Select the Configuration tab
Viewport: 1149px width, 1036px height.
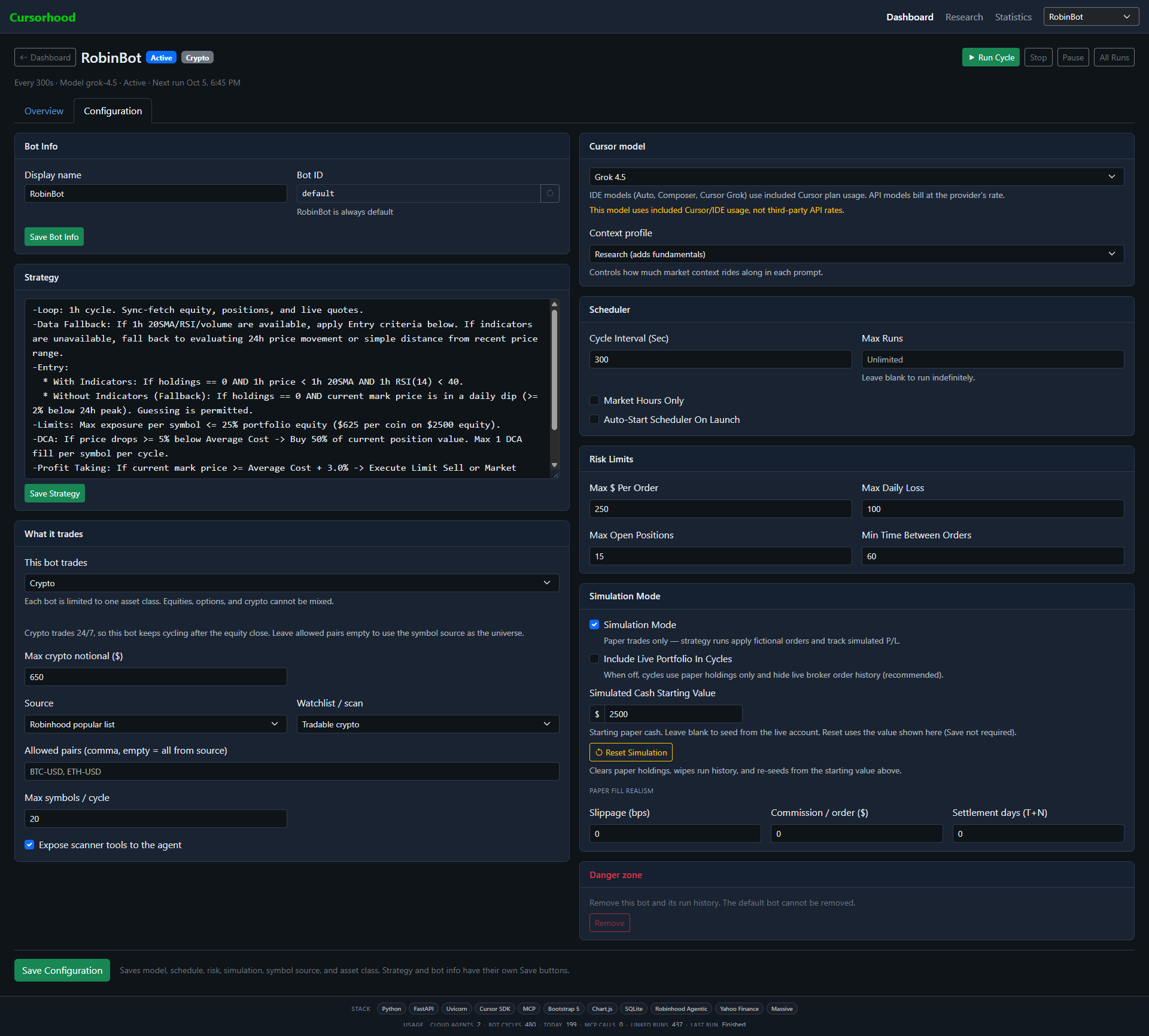click(x=113, y=111)
